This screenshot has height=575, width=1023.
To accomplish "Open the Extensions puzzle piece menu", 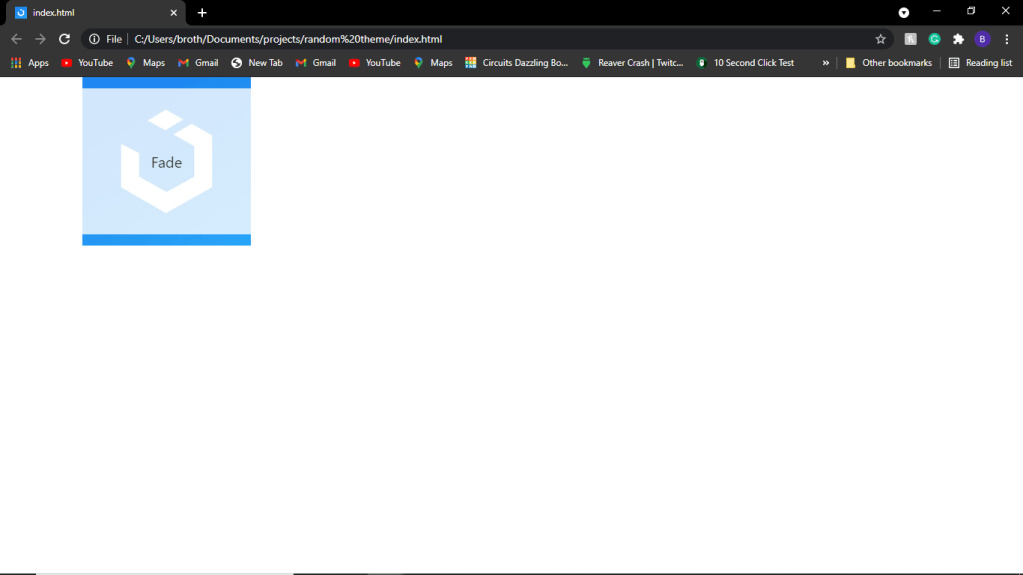I will click(958, 39).
